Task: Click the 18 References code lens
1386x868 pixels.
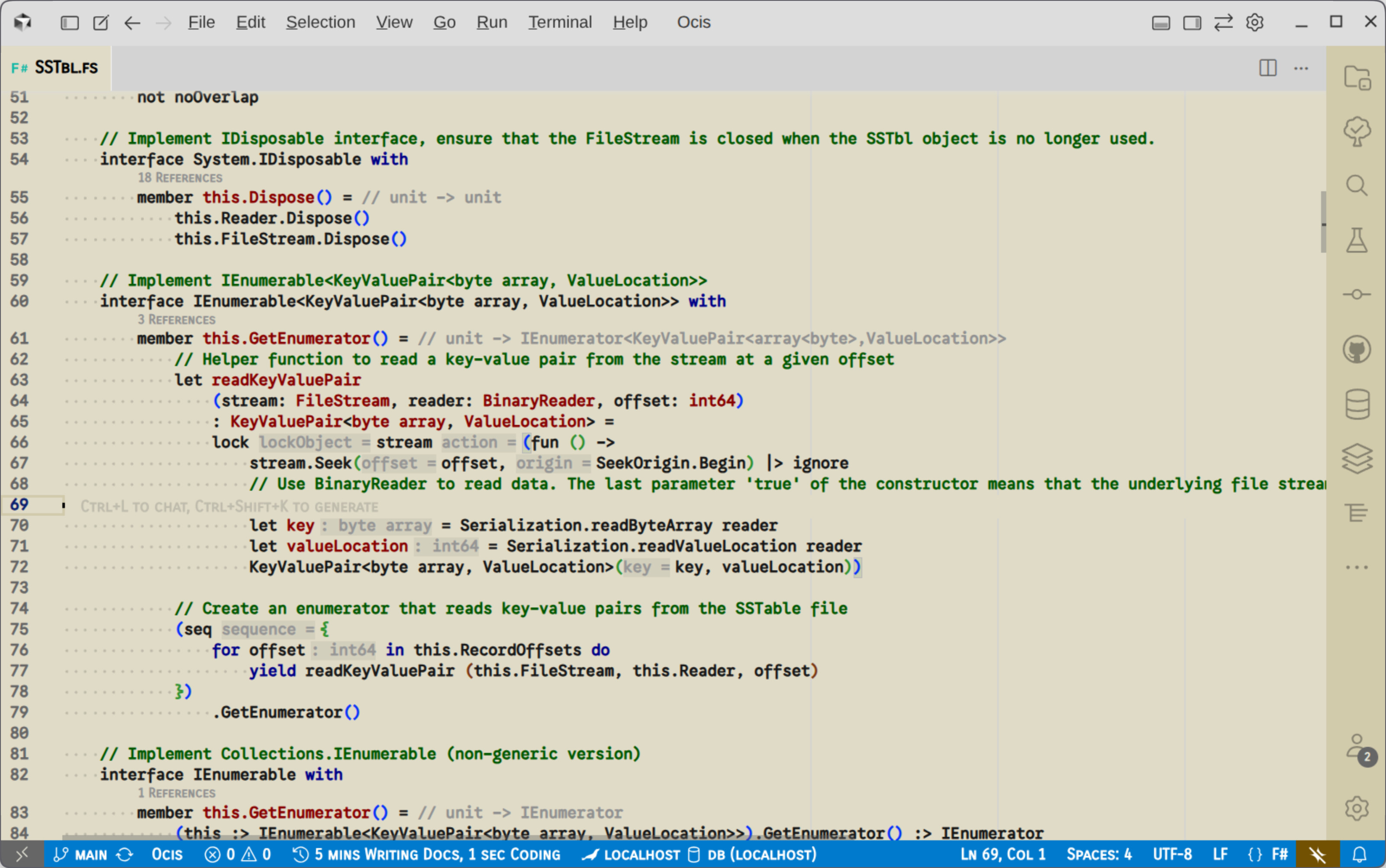Action: pyautogui.click(x=180, y=178)
